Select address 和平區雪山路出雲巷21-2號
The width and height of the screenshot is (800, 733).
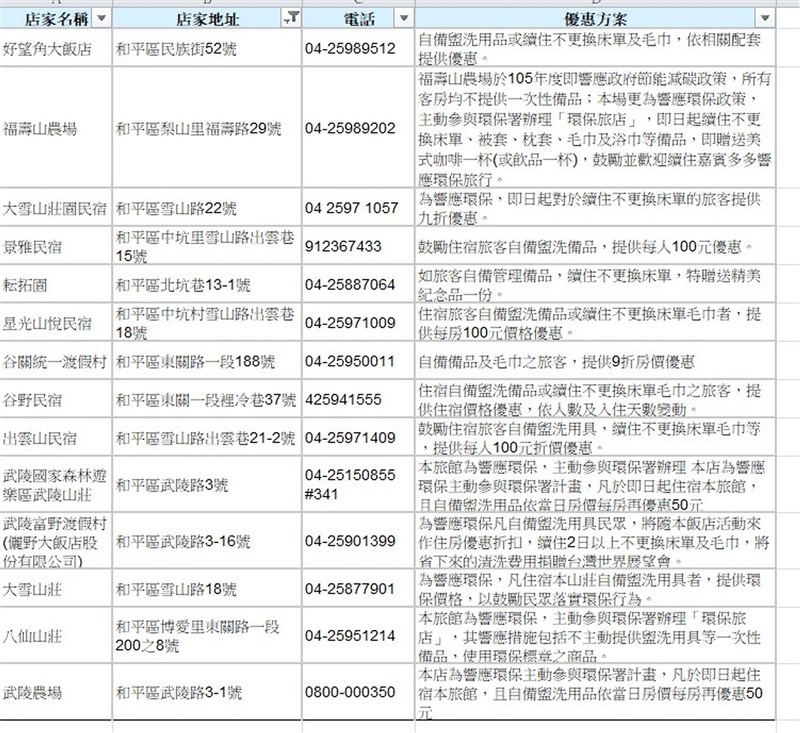click(x=207, y=437)
